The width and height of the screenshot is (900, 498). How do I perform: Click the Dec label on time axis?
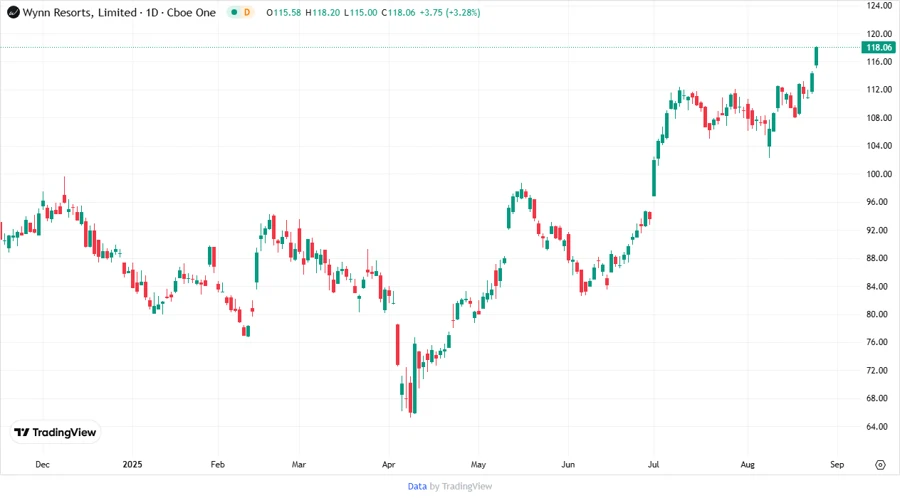coord(42,464)
